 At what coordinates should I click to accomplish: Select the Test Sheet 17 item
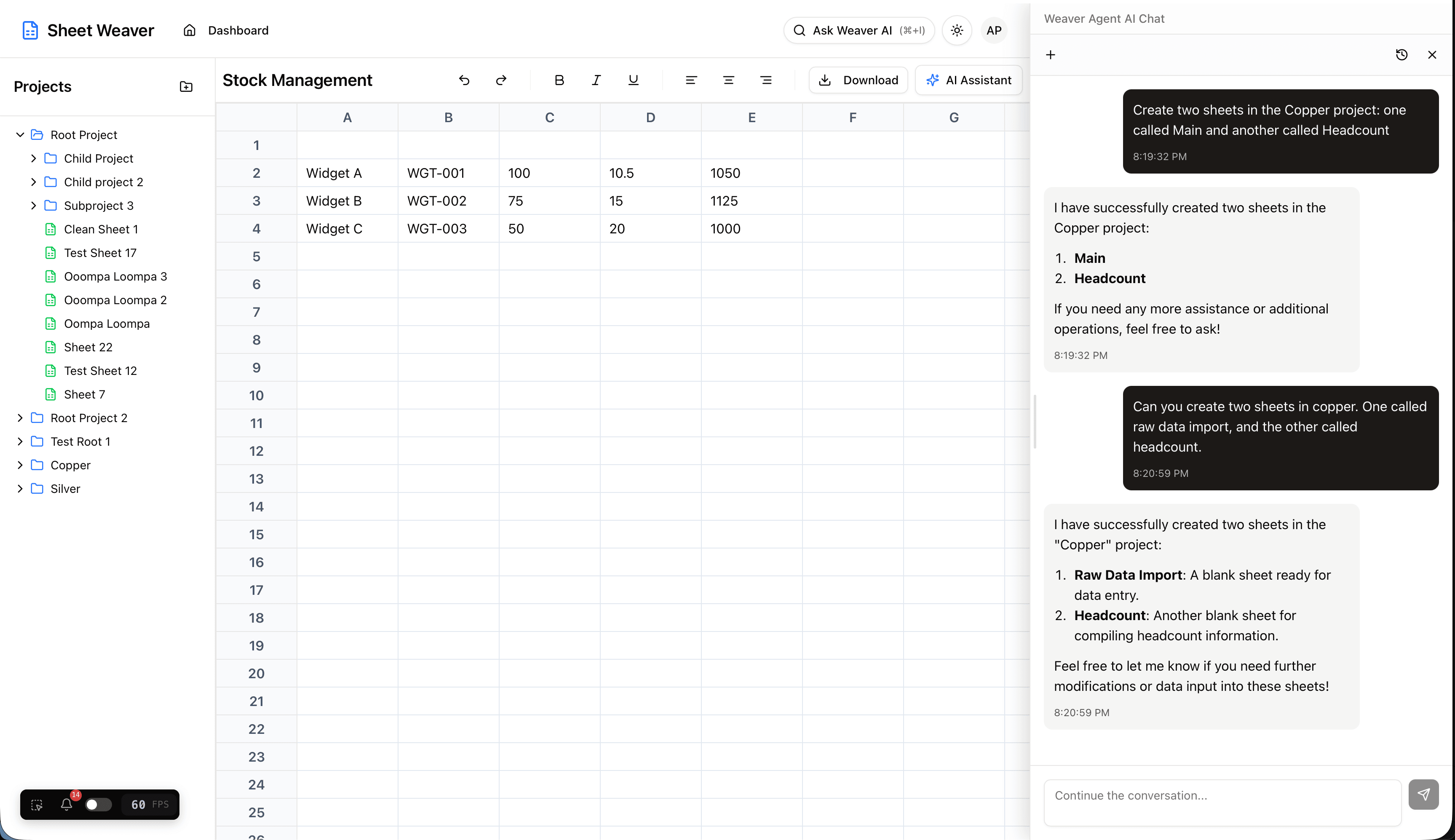(100, 253)
